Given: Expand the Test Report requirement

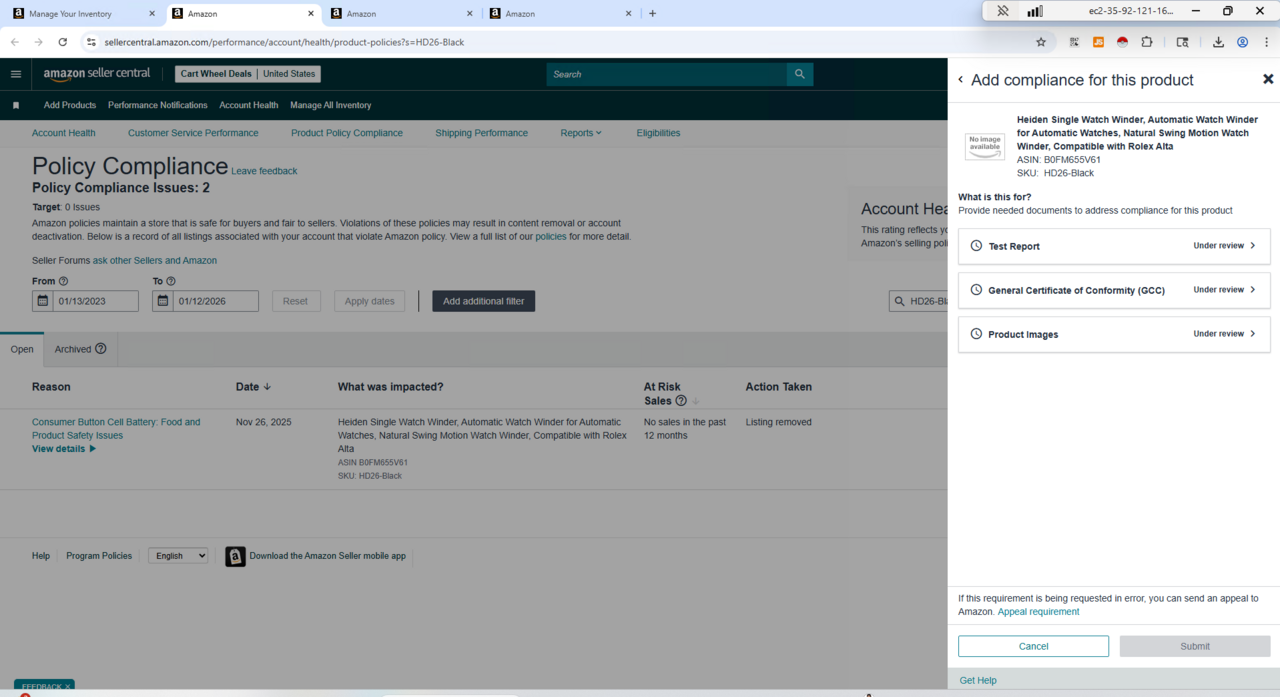Looking at the screenshot, I should tap(1113, 246).
